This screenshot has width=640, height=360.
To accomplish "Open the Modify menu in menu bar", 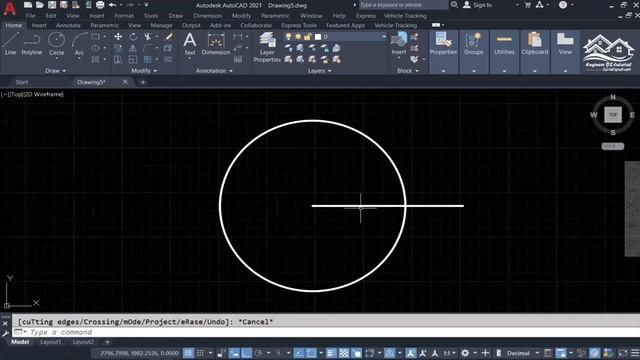I will [241, 16].
